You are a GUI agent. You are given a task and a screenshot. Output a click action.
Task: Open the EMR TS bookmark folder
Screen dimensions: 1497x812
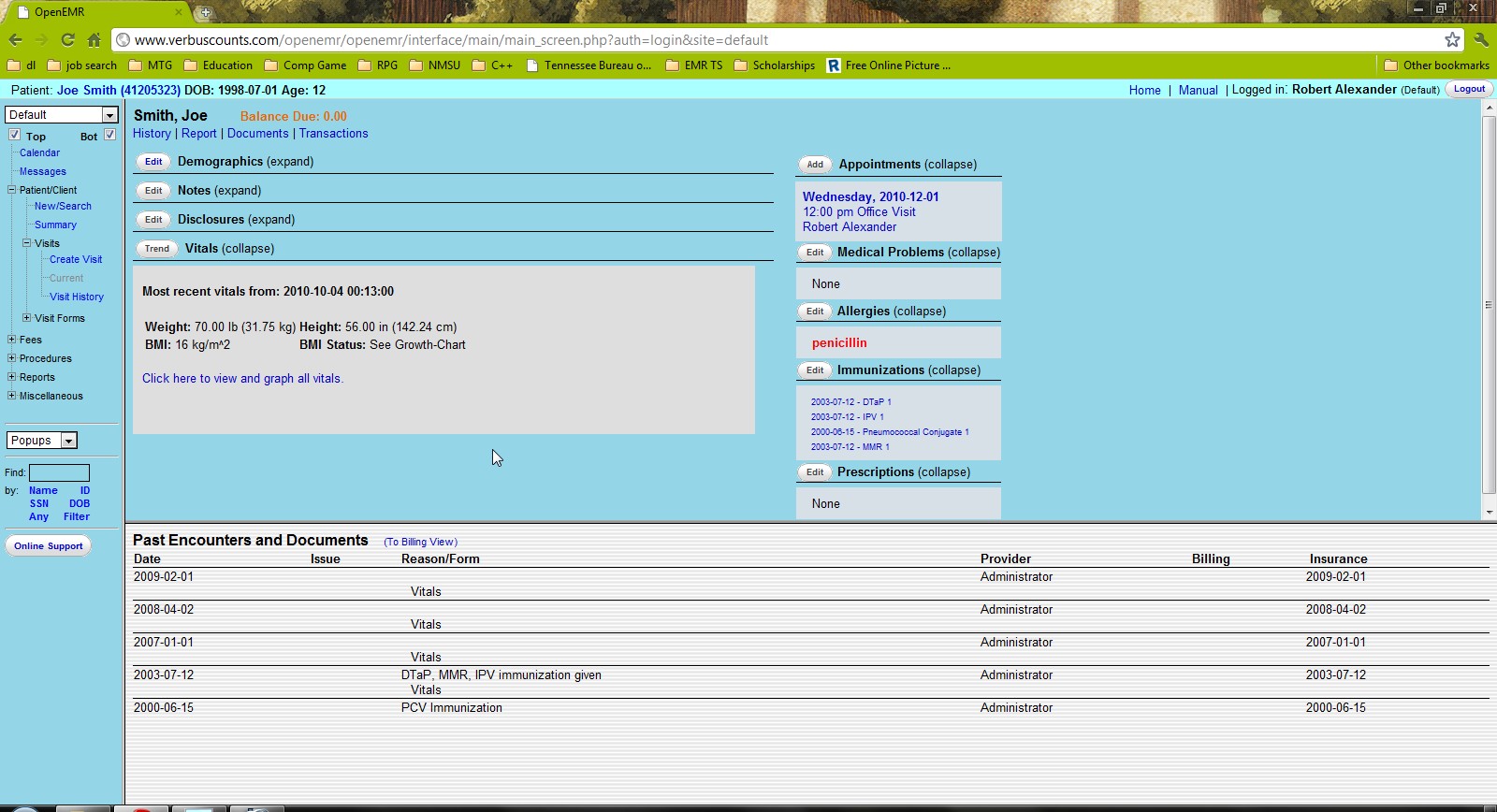point(693,65)
